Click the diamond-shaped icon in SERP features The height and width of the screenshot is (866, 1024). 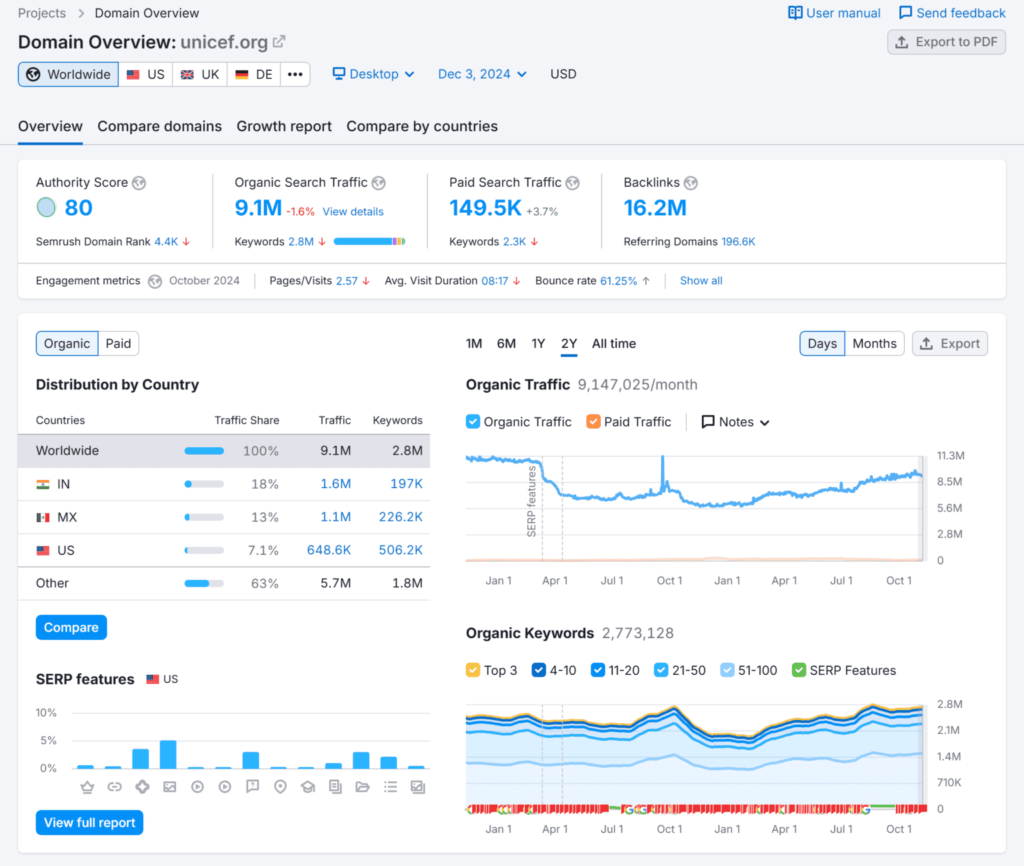point(142,787)
